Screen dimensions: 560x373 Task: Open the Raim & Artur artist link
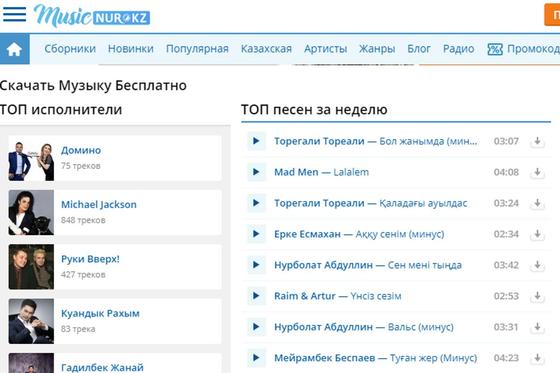[x=305, y=296]
